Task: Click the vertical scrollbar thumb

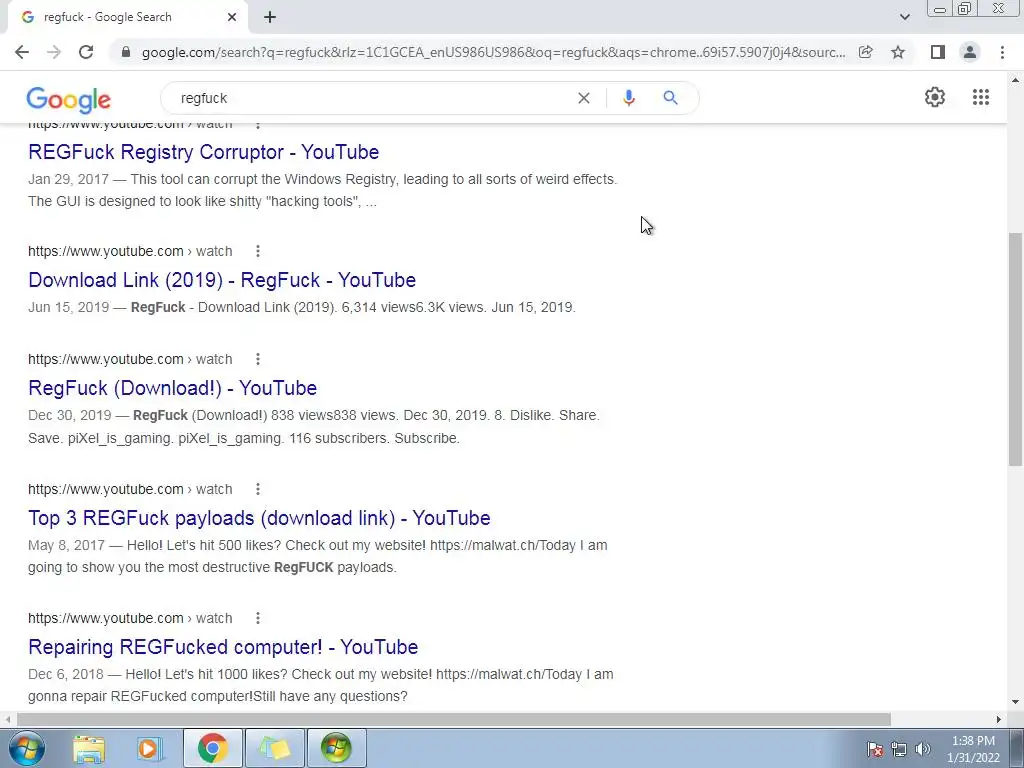Action: 1016,349
